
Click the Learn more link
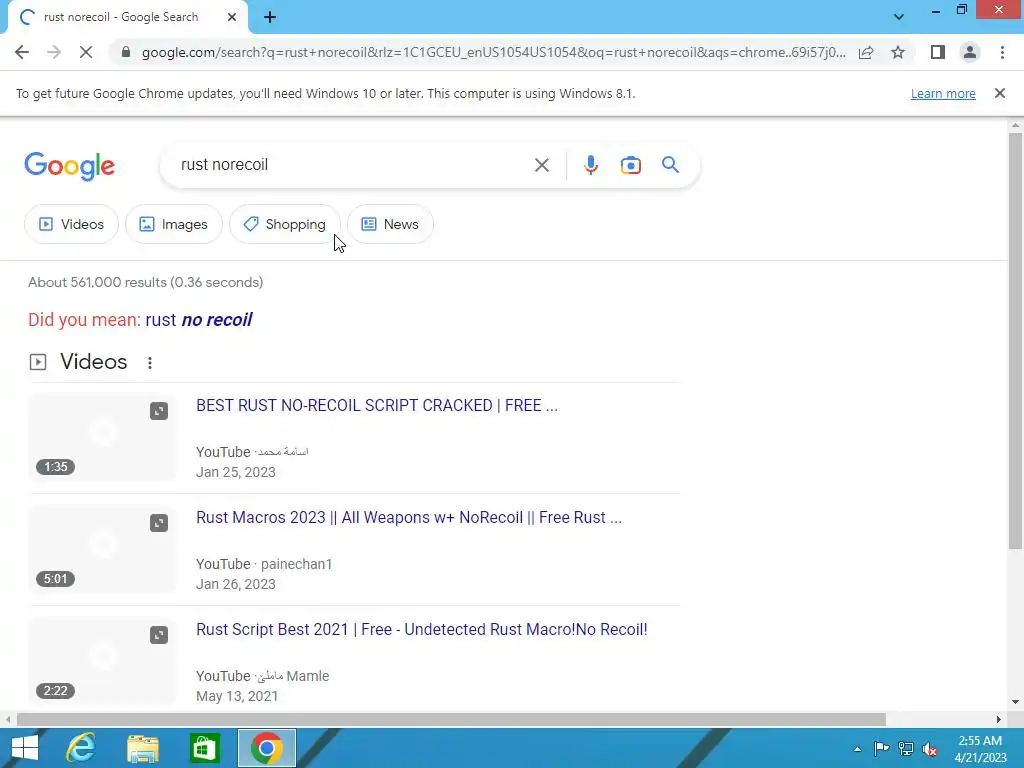(x=943, y=93)
